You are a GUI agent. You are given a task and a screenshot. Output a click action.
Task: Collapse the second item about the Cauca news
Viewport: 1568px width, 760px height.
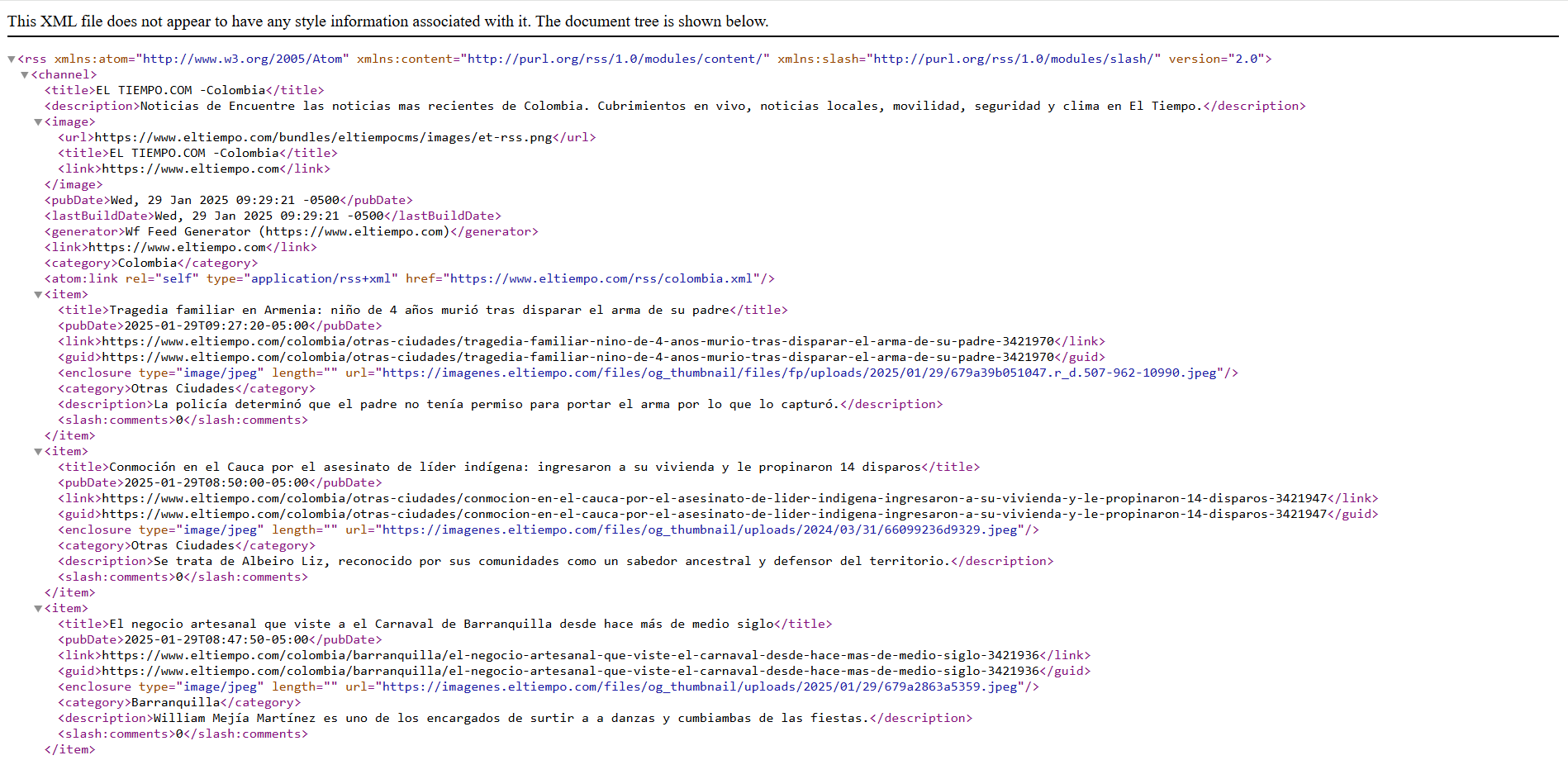tap(38, 452)
